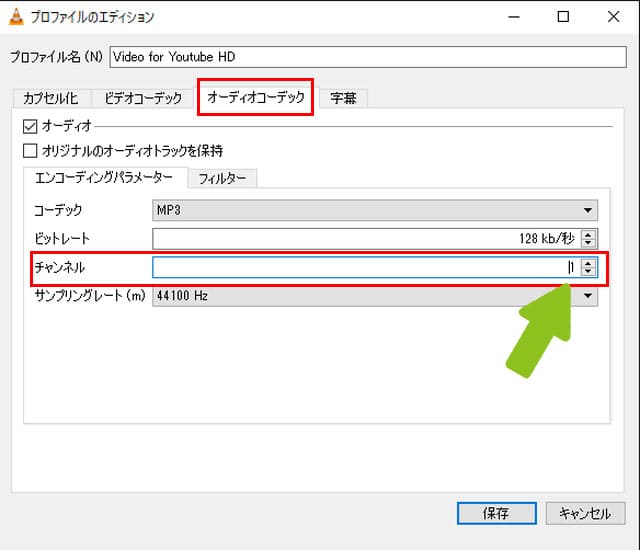Open the サンプリングレート 44100 Hz dropdown
The width and height of the screenshot is (640, 550).
375,295
